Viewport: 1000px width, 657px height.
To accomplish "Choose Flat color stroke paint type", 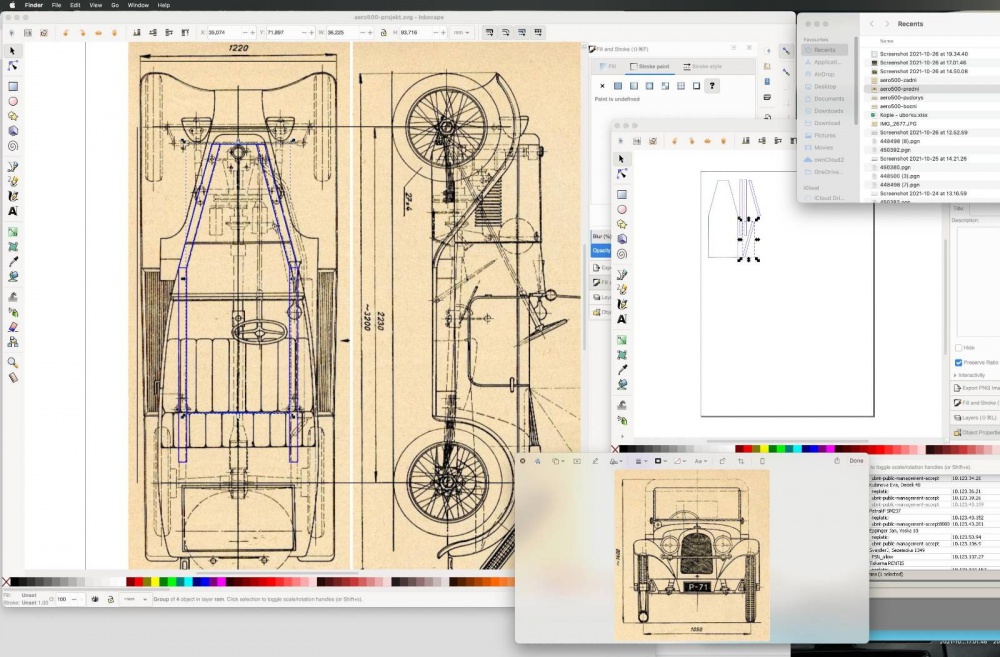I will [x=618, y=85].
